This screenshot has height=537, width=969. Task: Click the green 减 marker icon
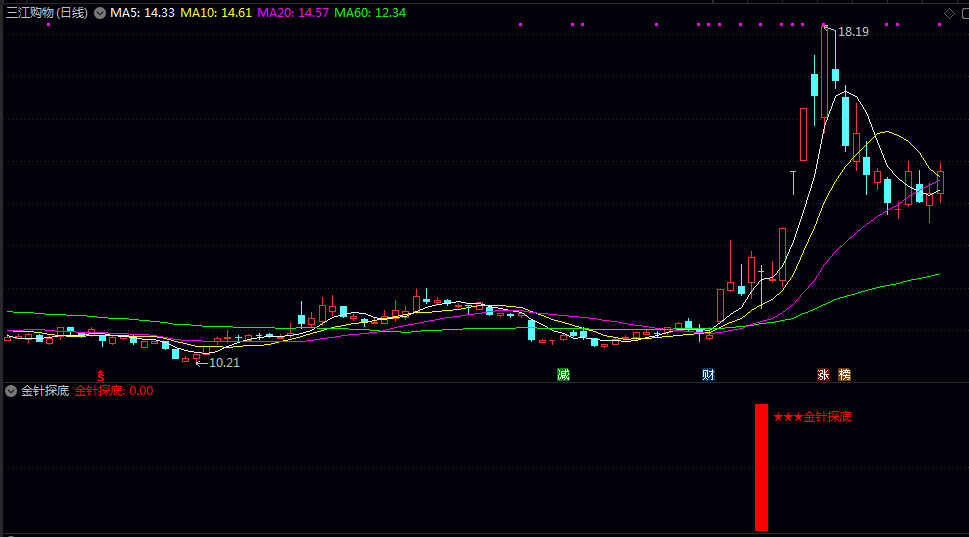(x=563, y=374)
